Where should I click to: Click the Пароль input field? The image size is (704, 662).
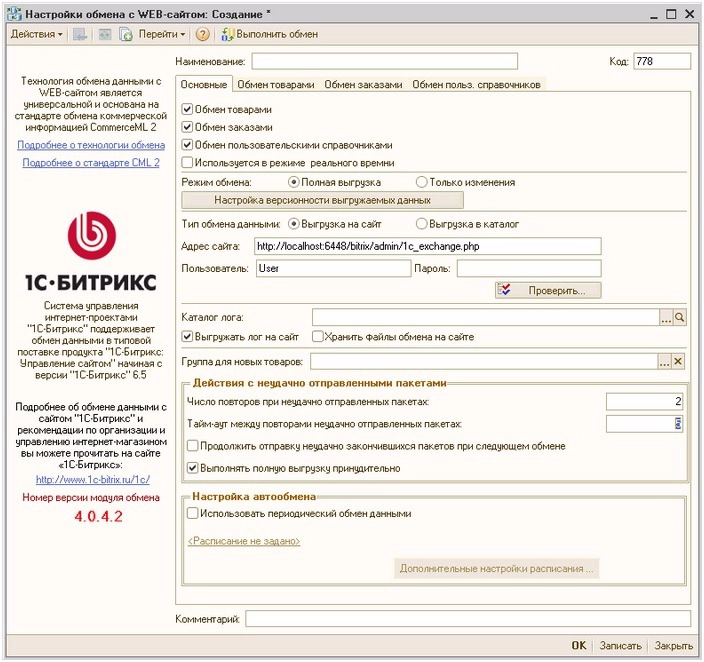[x=529, y=269]
